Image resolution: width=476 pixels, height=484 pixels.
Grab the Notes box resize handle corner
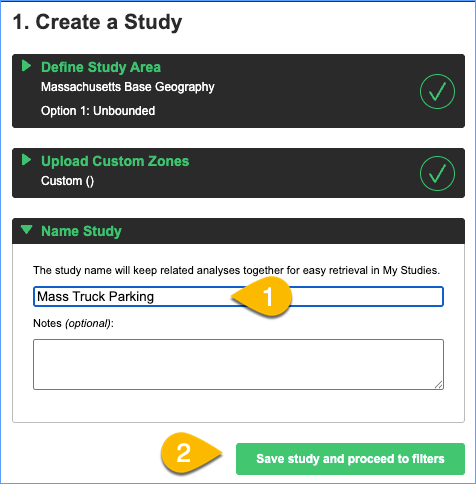click(439, 385)
